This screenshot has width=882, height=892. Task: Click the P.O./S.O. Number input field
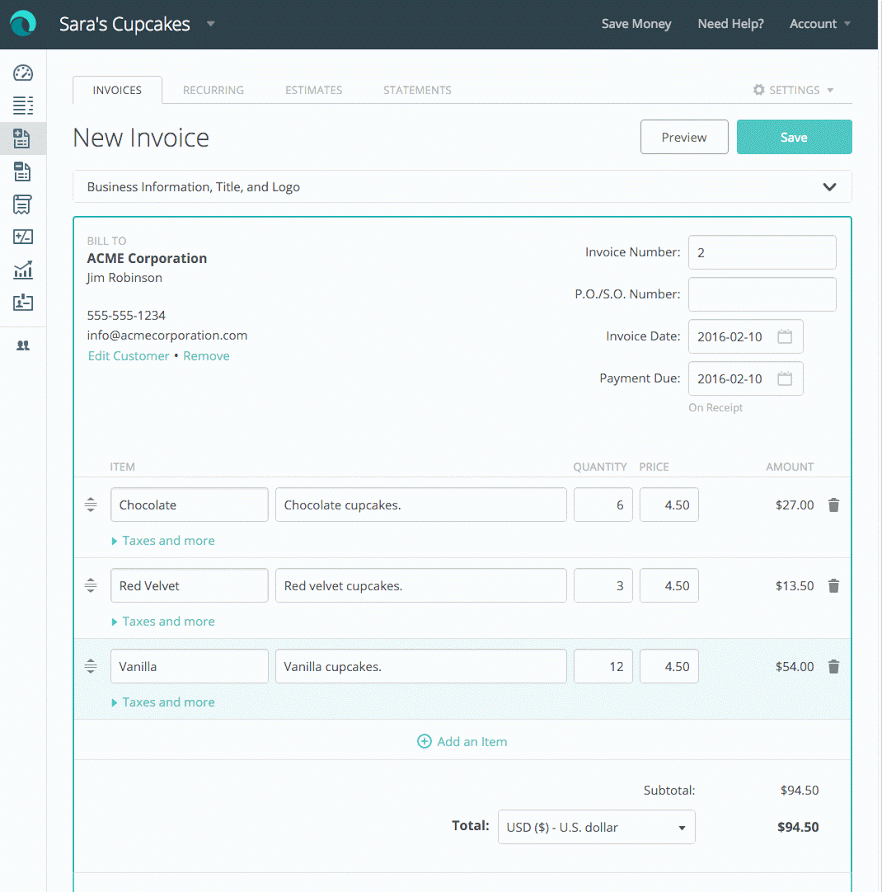tap(762, 295)
